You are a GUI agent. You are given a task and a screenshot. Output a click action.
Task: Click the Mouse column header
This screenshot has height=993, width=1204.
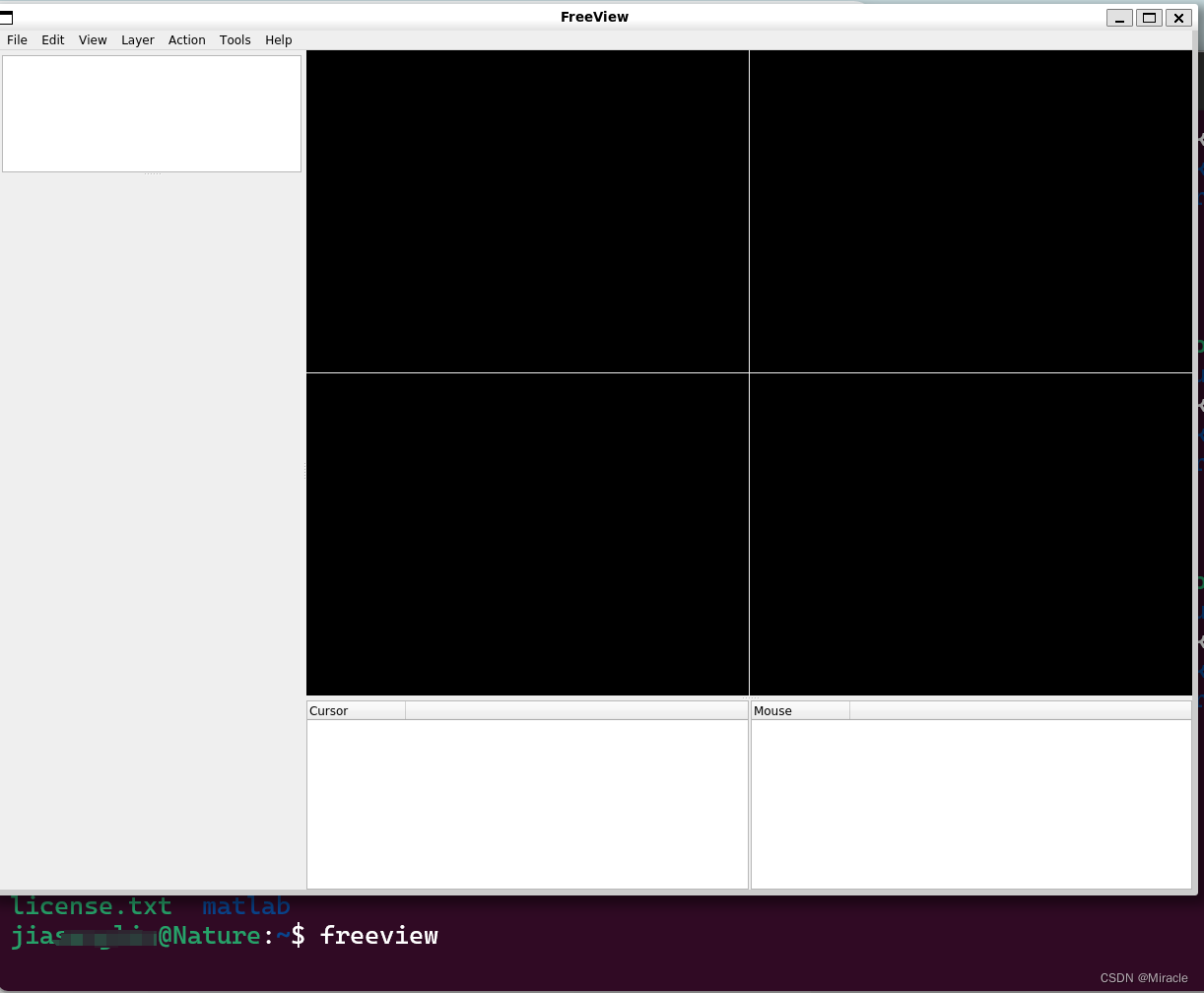(x=772, y=710)
